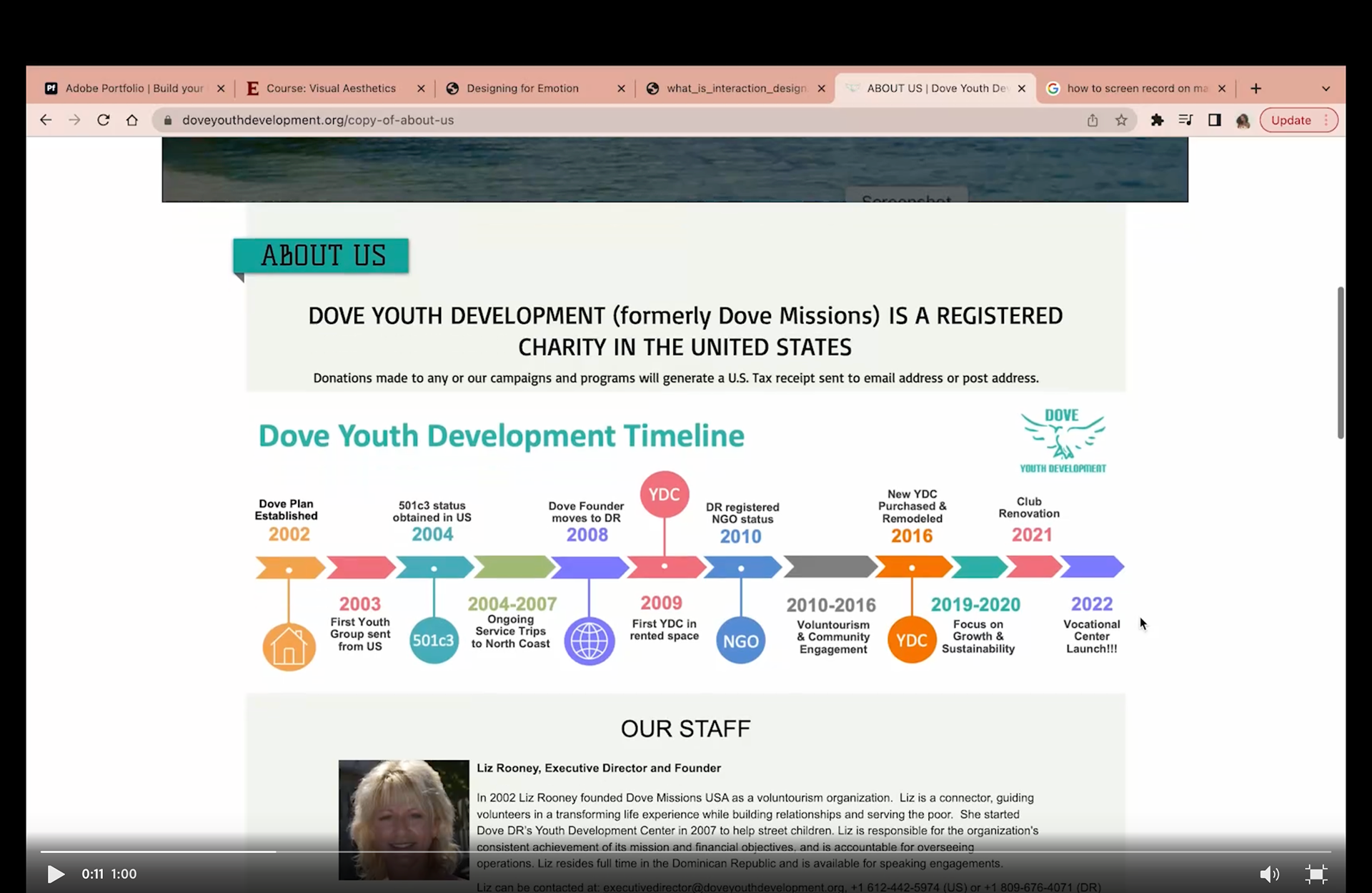Screen dimensions: 1372x893
Task: Open media controls icon in toolbar
Action: (1185, 120)
